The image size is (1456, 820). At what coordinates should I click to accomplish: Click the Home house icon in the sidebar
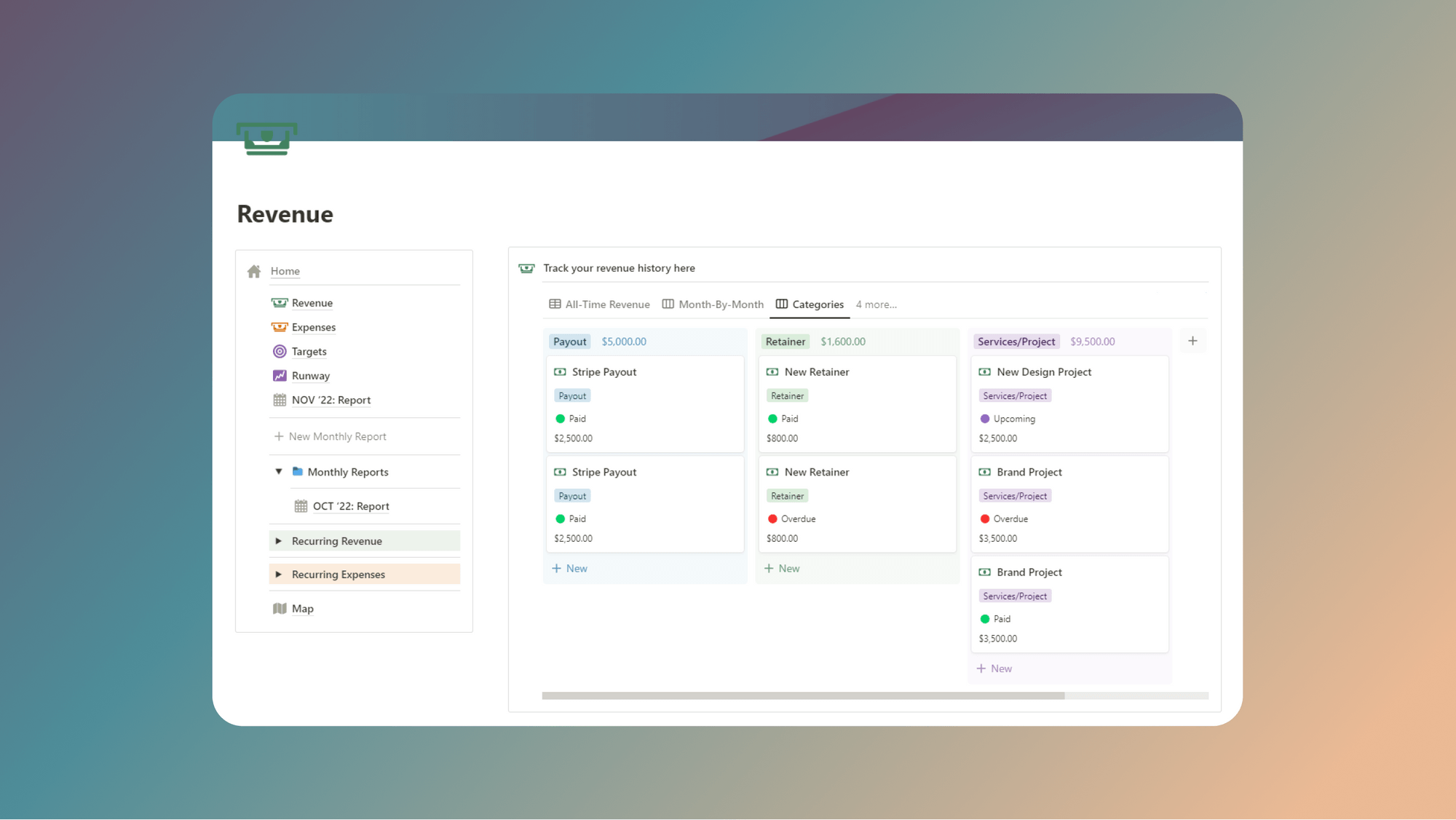(253, 270)
